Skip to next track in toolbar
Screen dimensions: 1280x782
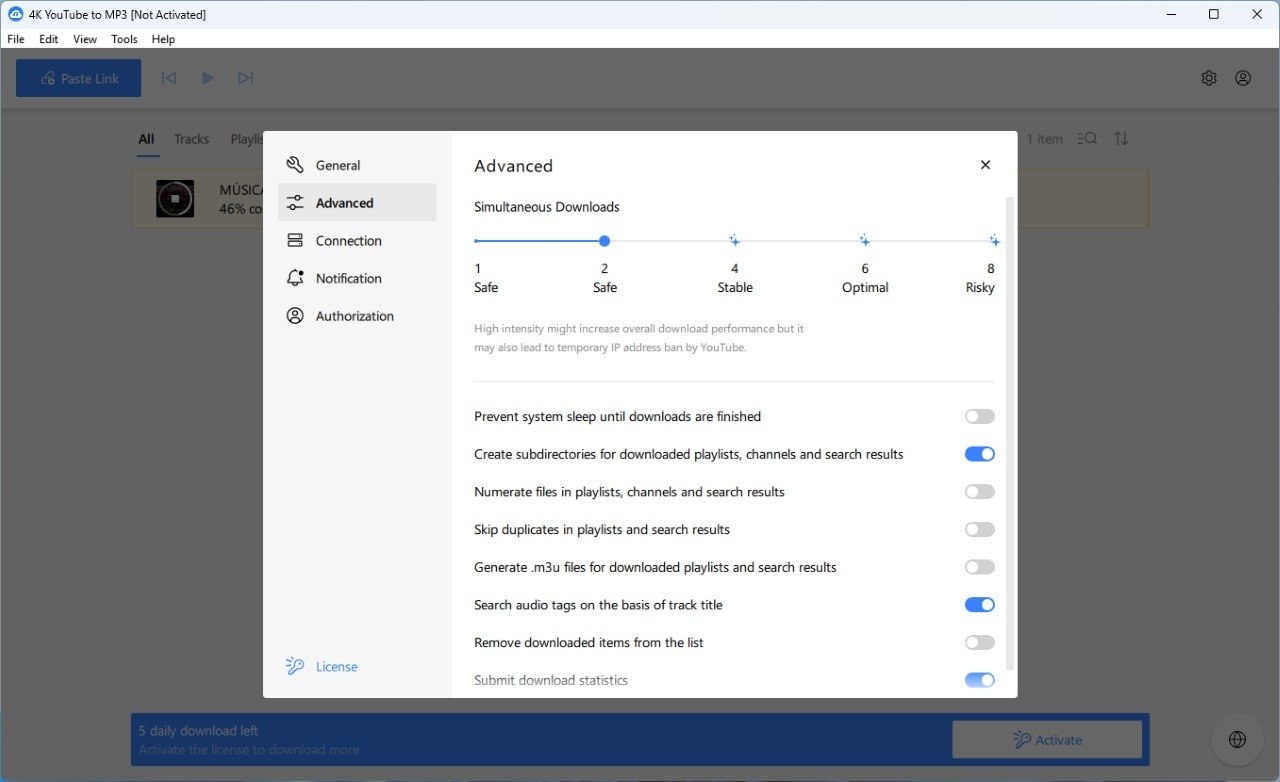click(245, 78)
